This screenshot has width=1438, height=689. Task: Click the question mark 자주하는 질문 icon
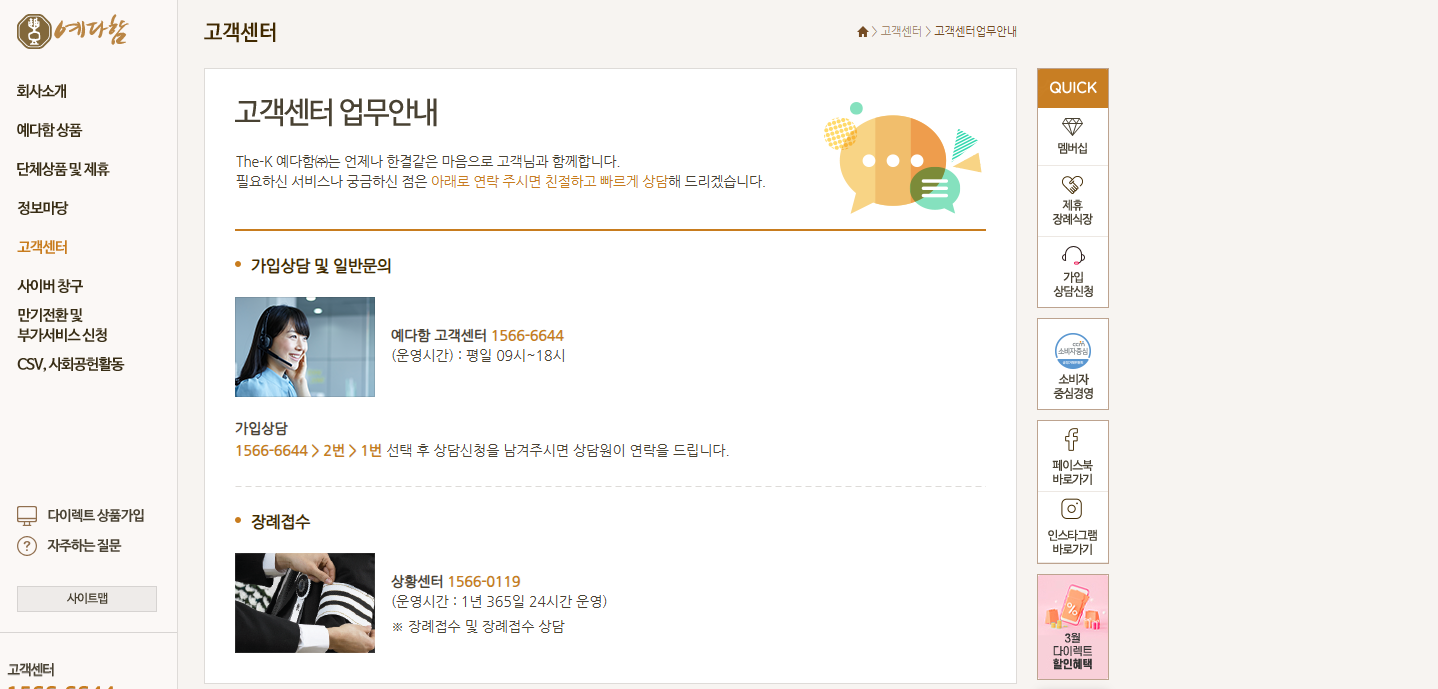click(27, 546)
